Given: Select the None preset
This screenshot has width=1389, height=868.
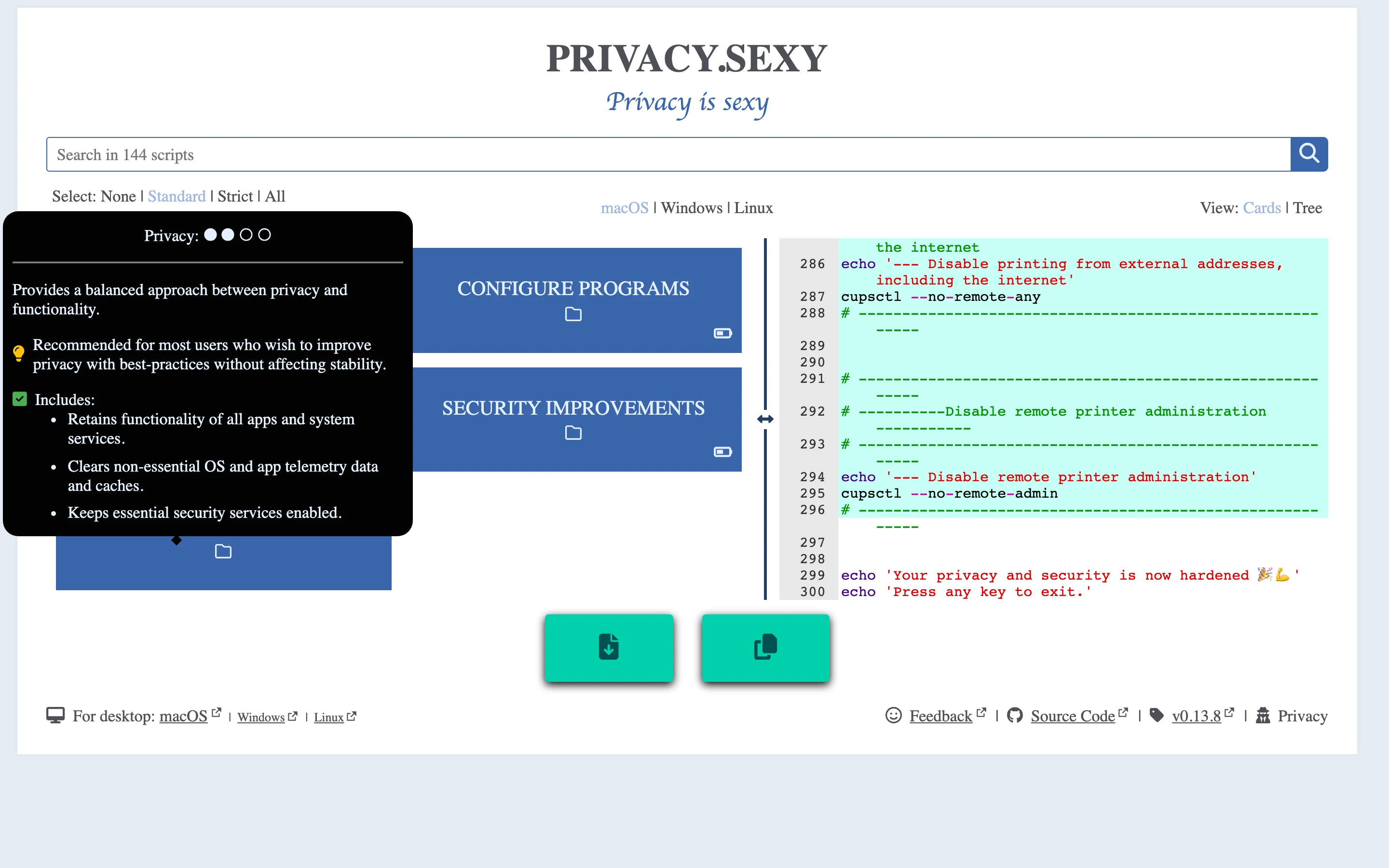Looking at the screenshot, I should tap(118, 196).
